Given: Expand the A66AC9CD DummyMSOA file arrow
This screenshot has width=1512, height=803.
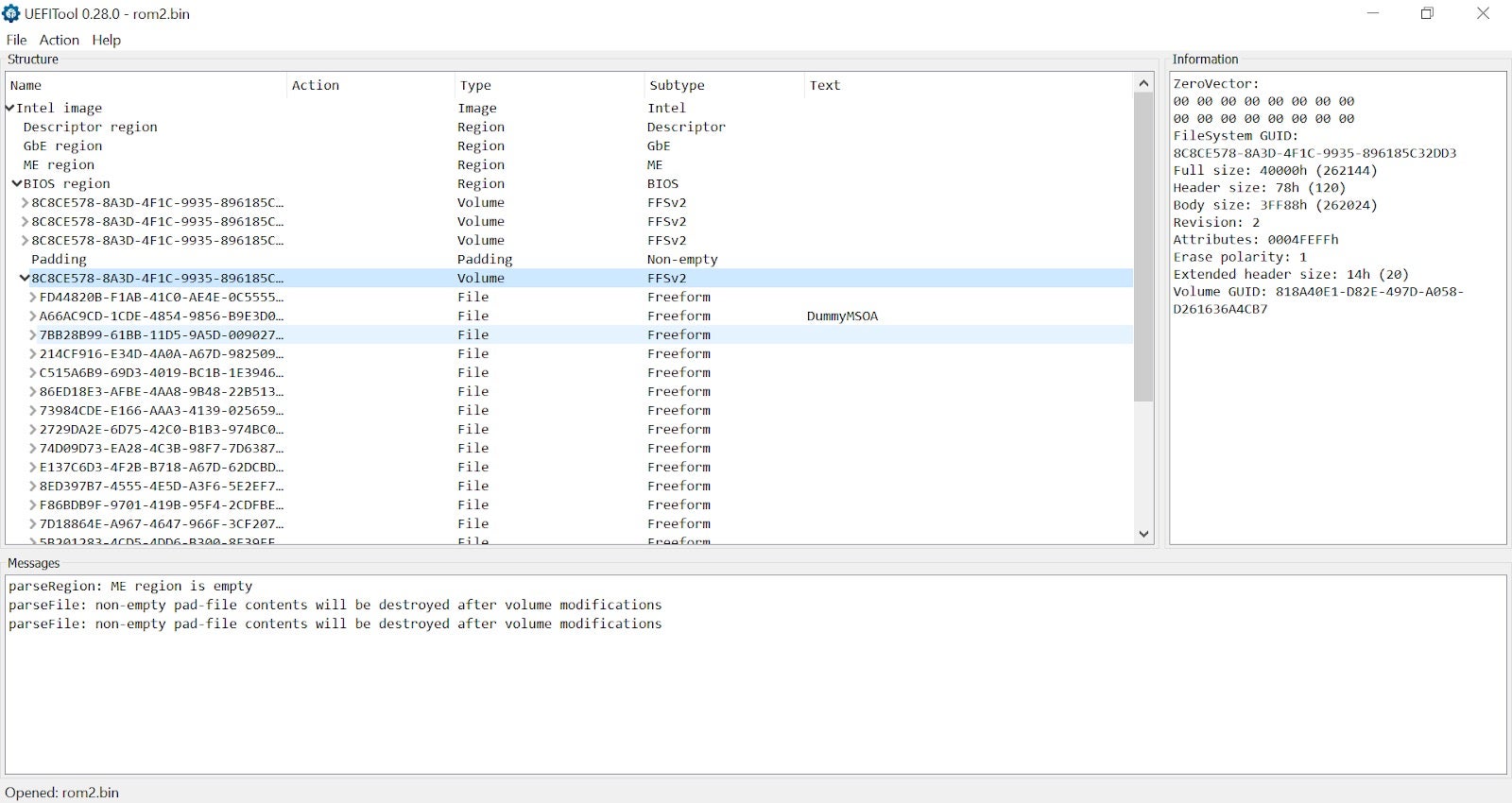Looking at the screenshot, I should [x=33, y=316].
